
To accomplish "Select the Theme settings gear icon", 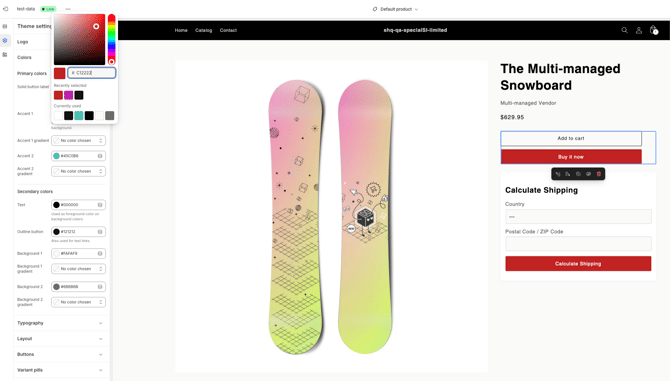I will point(5,41).
